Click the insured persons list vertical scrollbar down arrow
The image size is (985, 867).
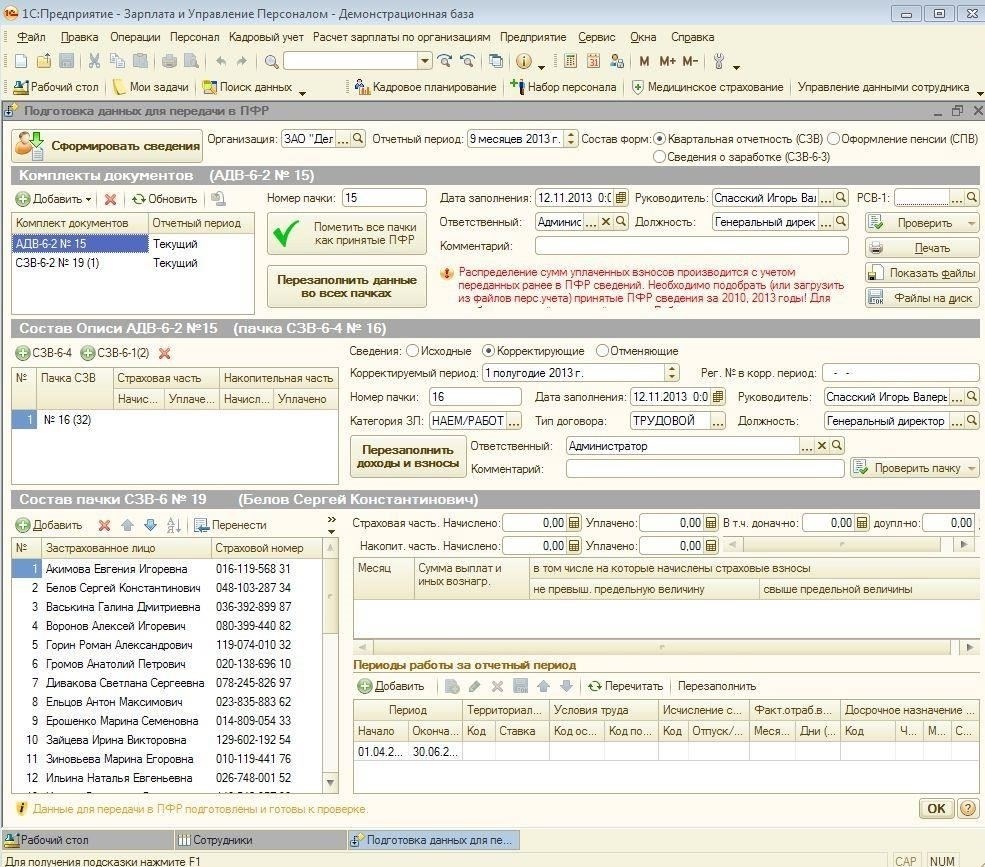pyautogui.click(x=330, y=782)
